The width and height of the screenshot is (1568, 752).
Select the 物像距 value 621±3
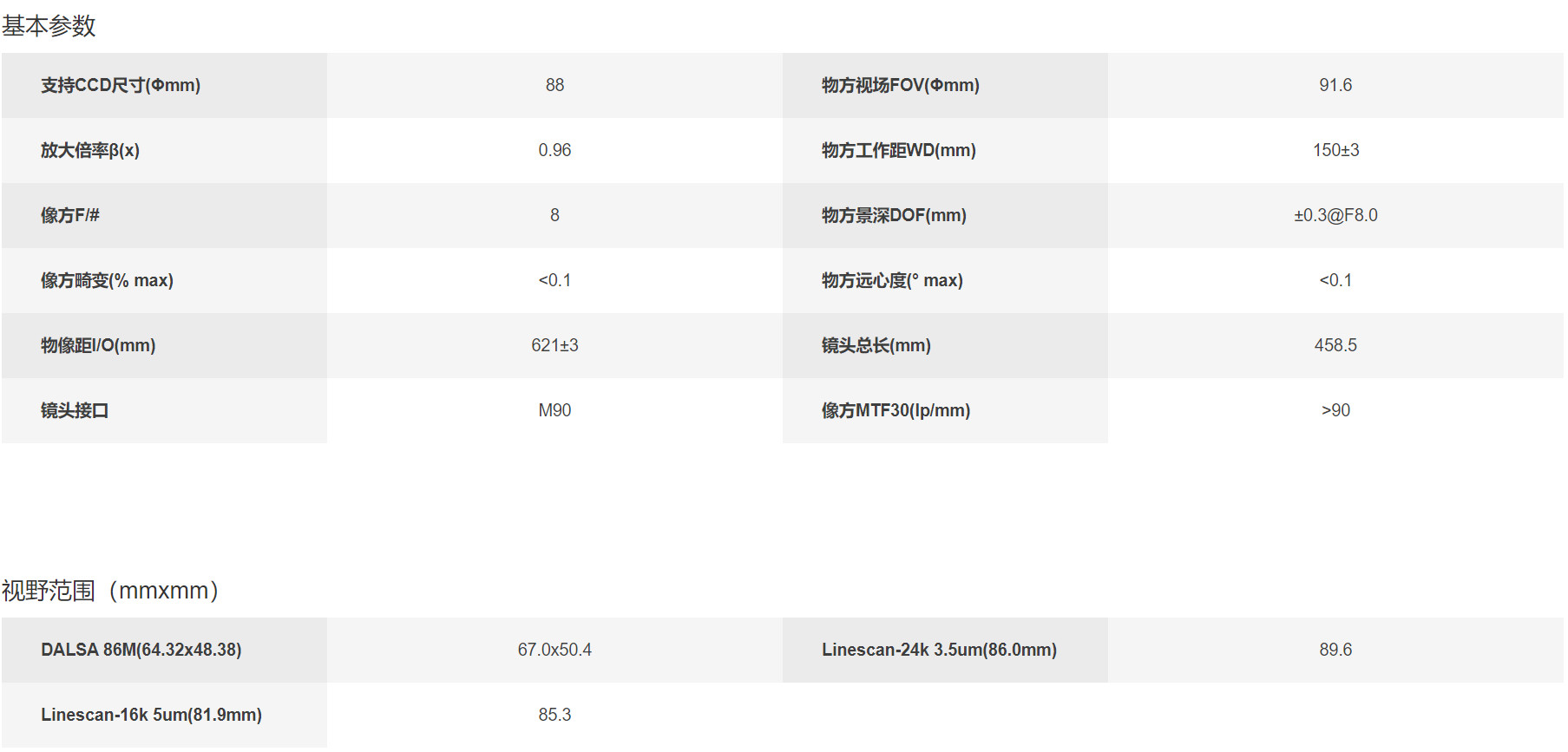(x=554, y=345)
